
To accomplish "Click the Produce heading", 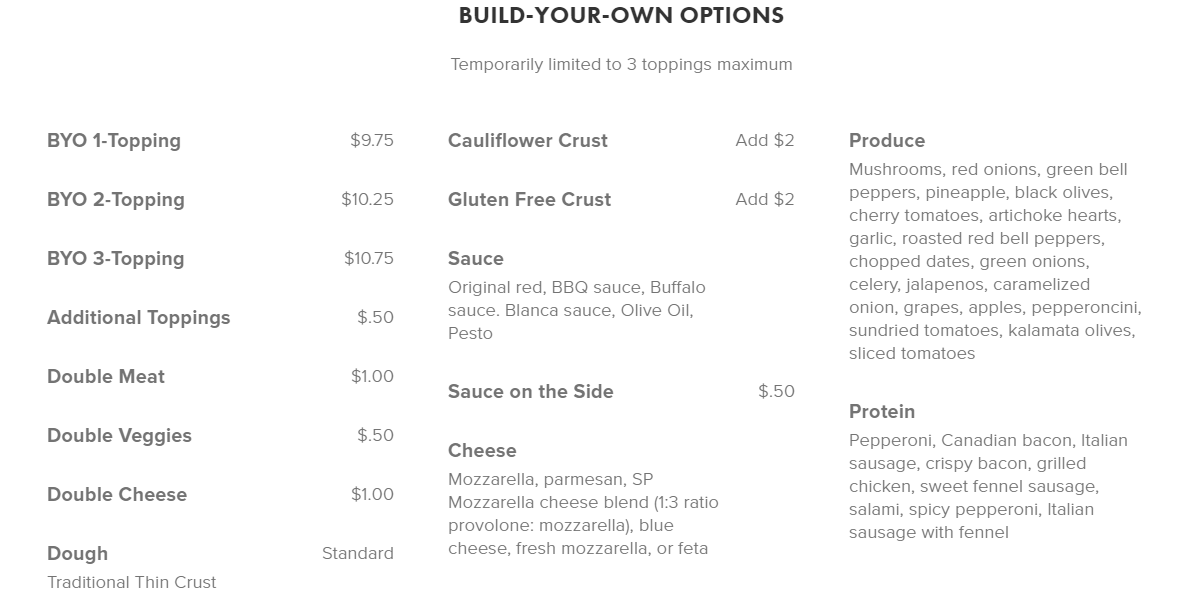I will coord(887,141).
